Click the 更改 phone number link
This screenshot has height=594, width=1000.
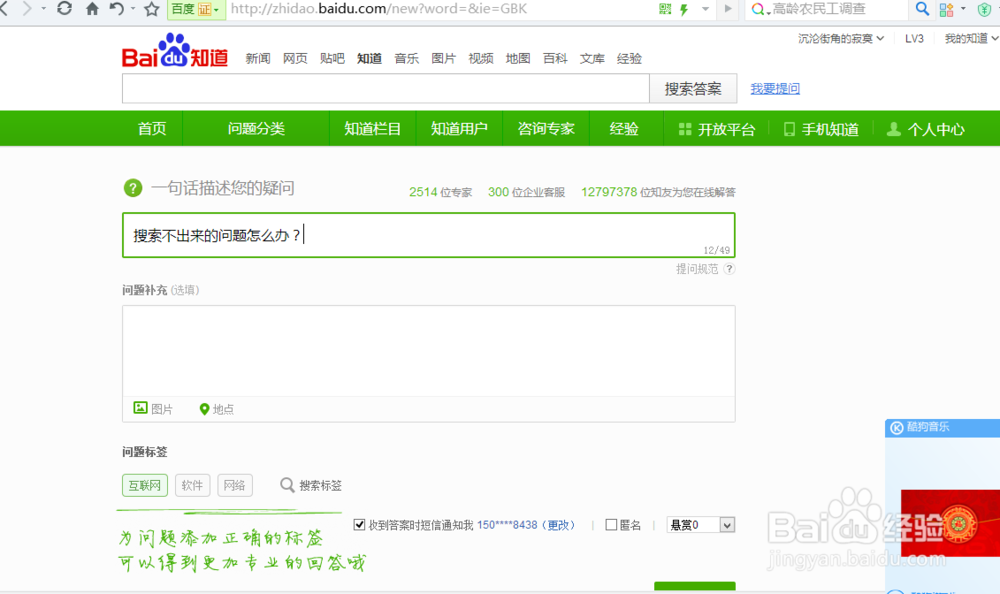pyautogui.click(x=558, y=524)
